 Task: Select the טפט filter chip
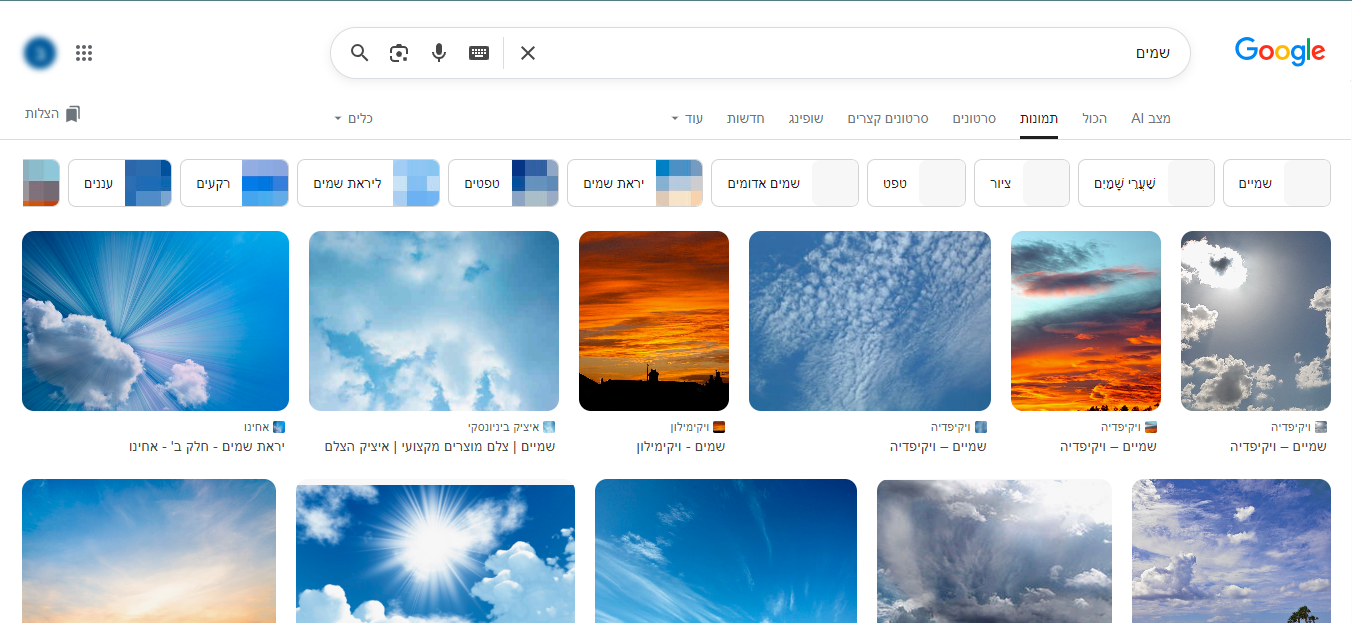coord(916,183)
